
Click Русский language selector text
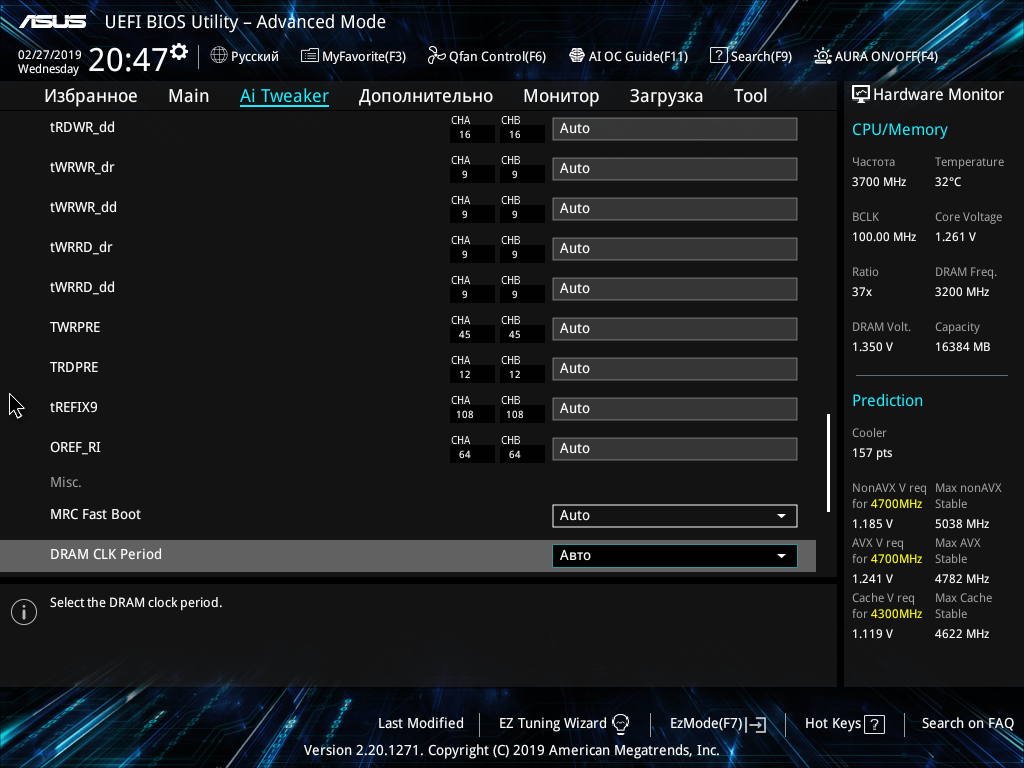[x=255, y=56]
